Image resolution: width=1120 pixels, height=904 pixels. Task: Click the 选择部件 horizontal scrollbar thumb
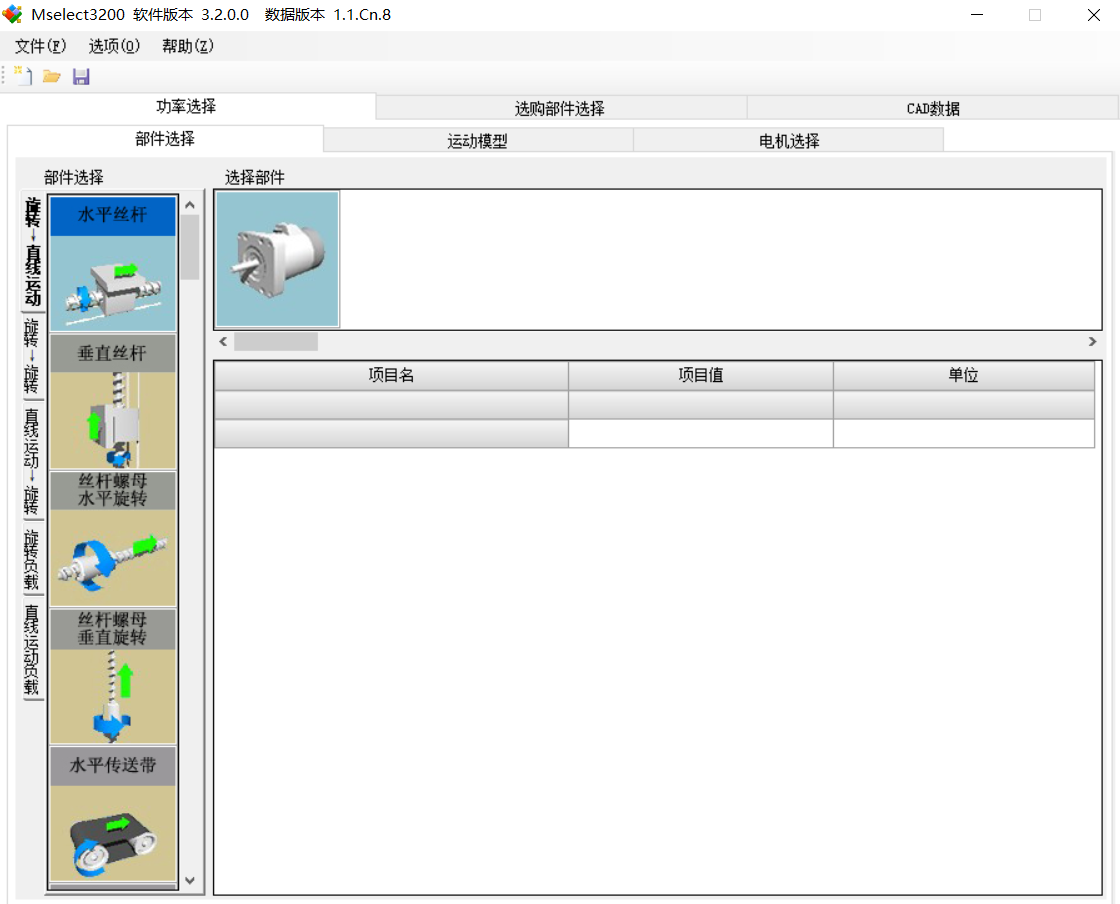[276, 341]
